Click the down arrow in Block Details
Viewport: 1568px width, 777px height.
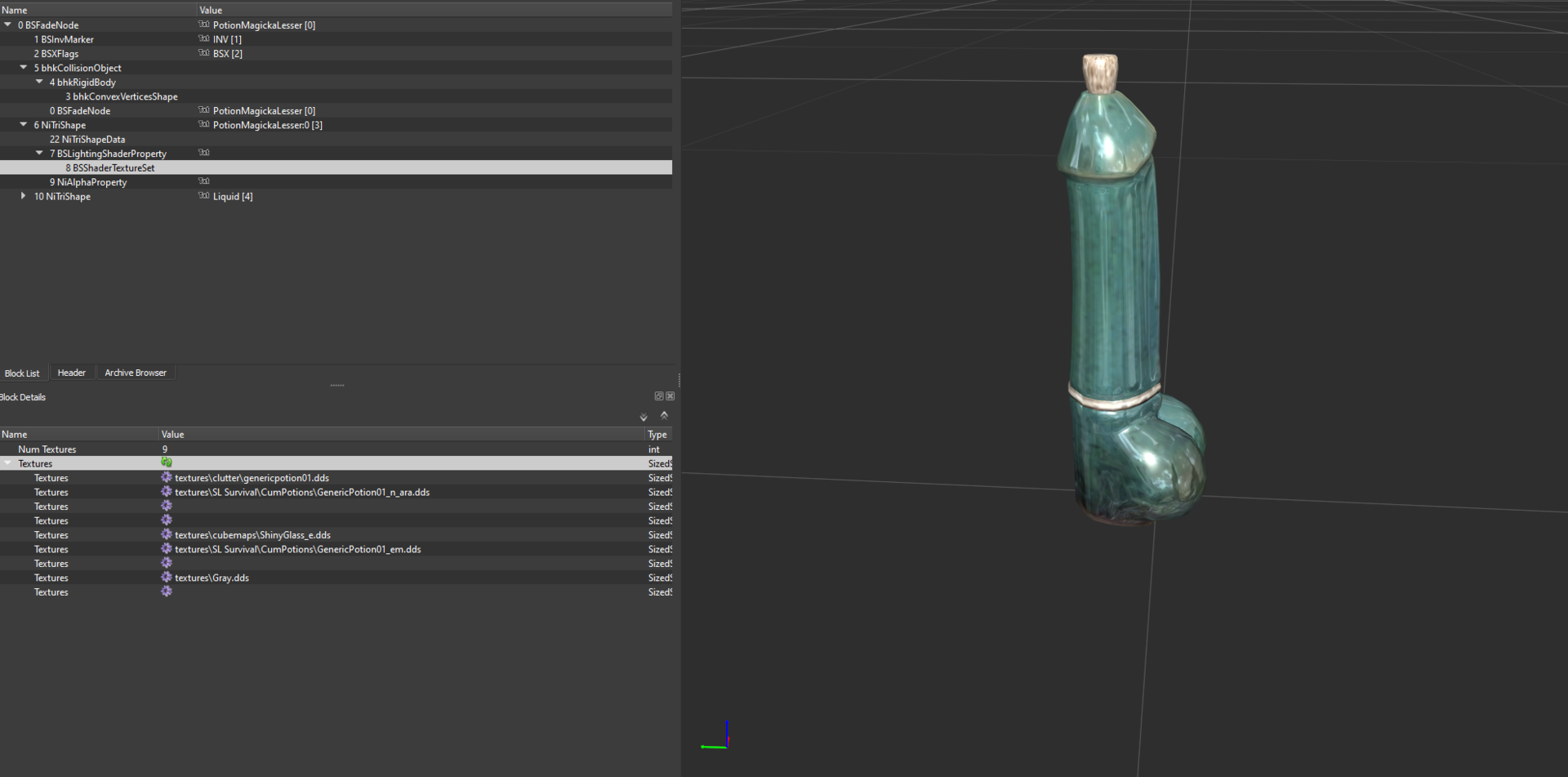point(644,418)
